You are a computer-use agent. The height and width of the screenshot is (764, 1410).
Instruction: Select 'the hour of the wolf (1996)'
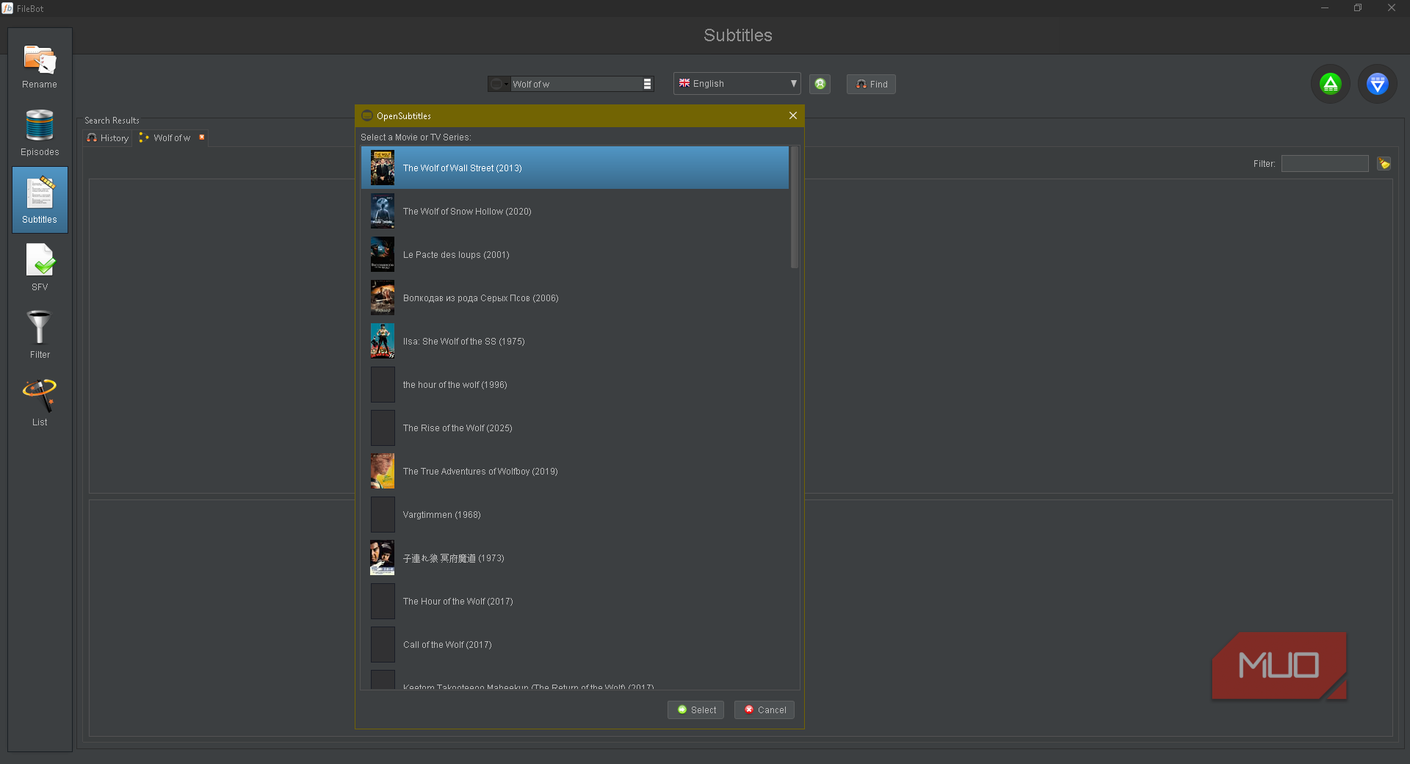575,385
